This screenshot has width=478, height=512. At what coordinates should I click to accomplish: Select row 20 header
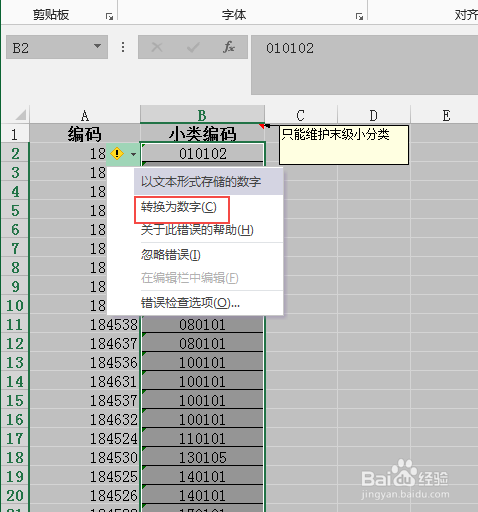[x=15, y=495]
